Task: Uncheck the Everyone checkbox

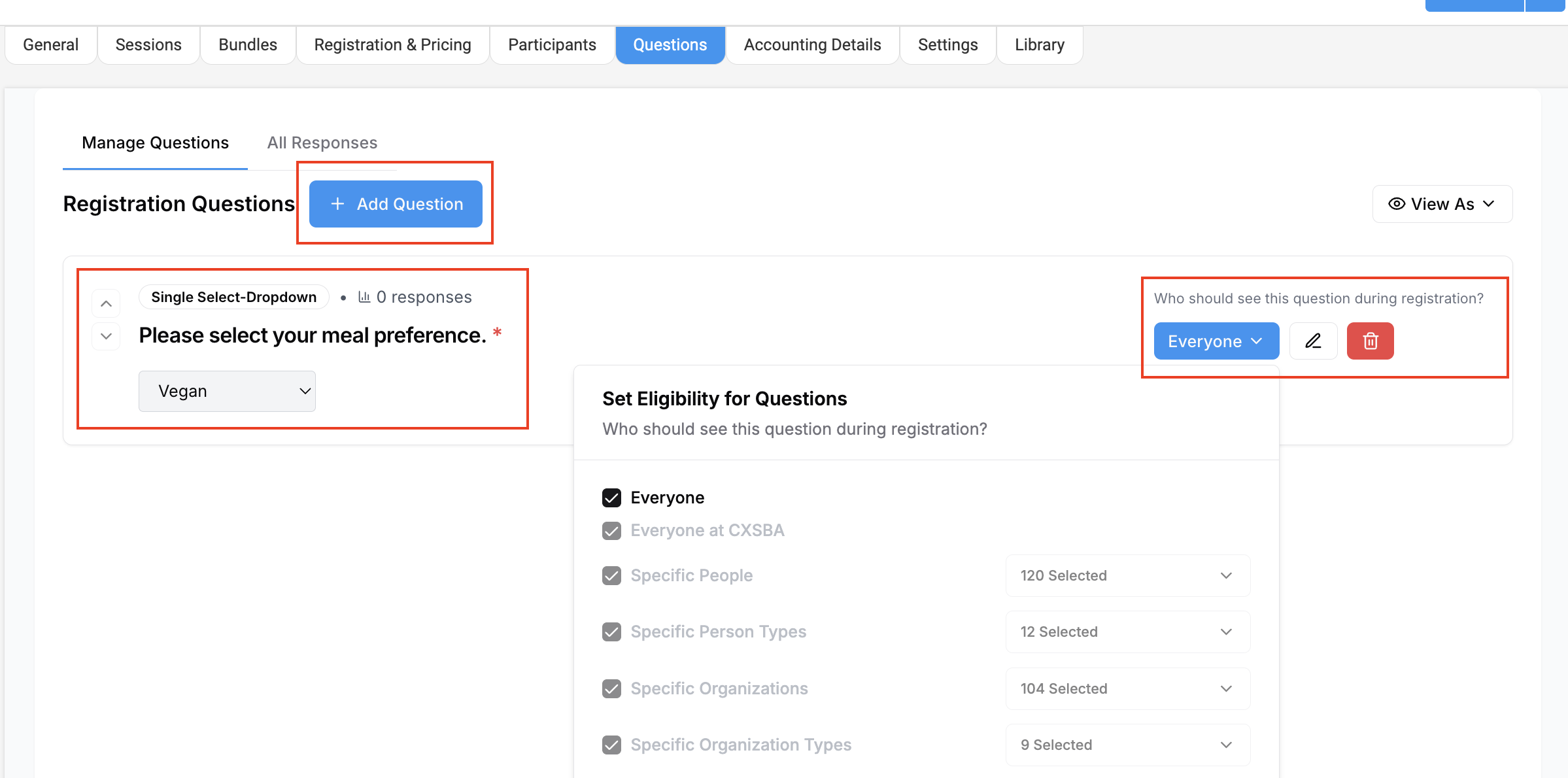Action: click(611, 498)
